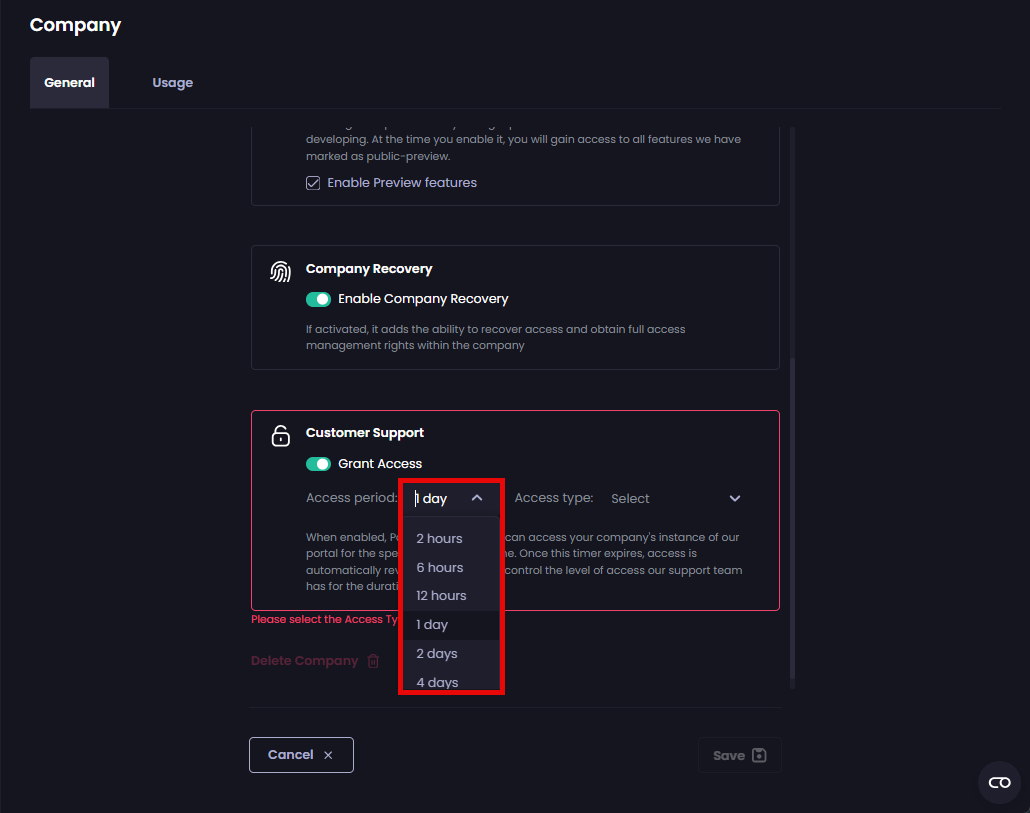This screenshot has width=1030, height=813.
Task: Click the open padlock icon beside Customer Support
Action: (280, 435)
